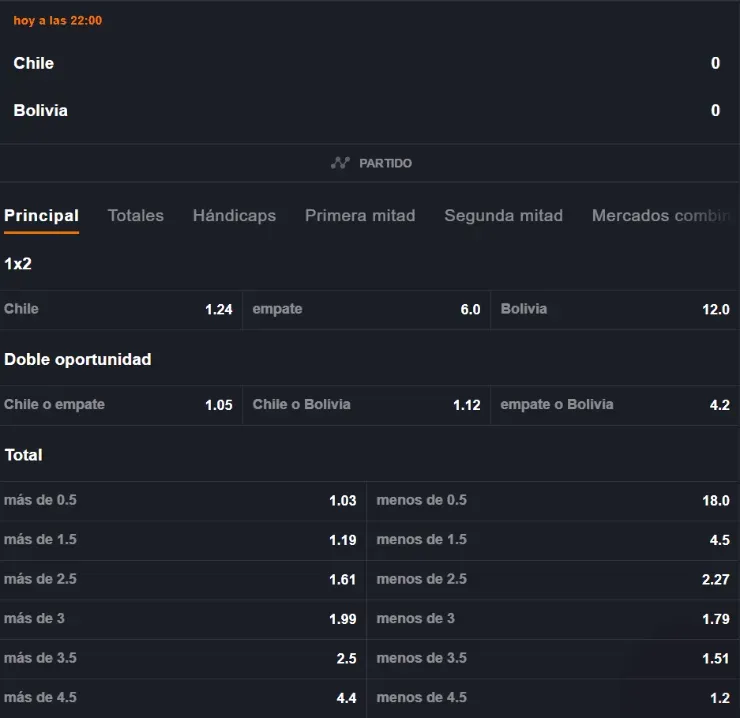The height and width of the screenshot is (718, 740).
Task: Pick empate at odds 6.0
Action: click(x=366, y=310)
